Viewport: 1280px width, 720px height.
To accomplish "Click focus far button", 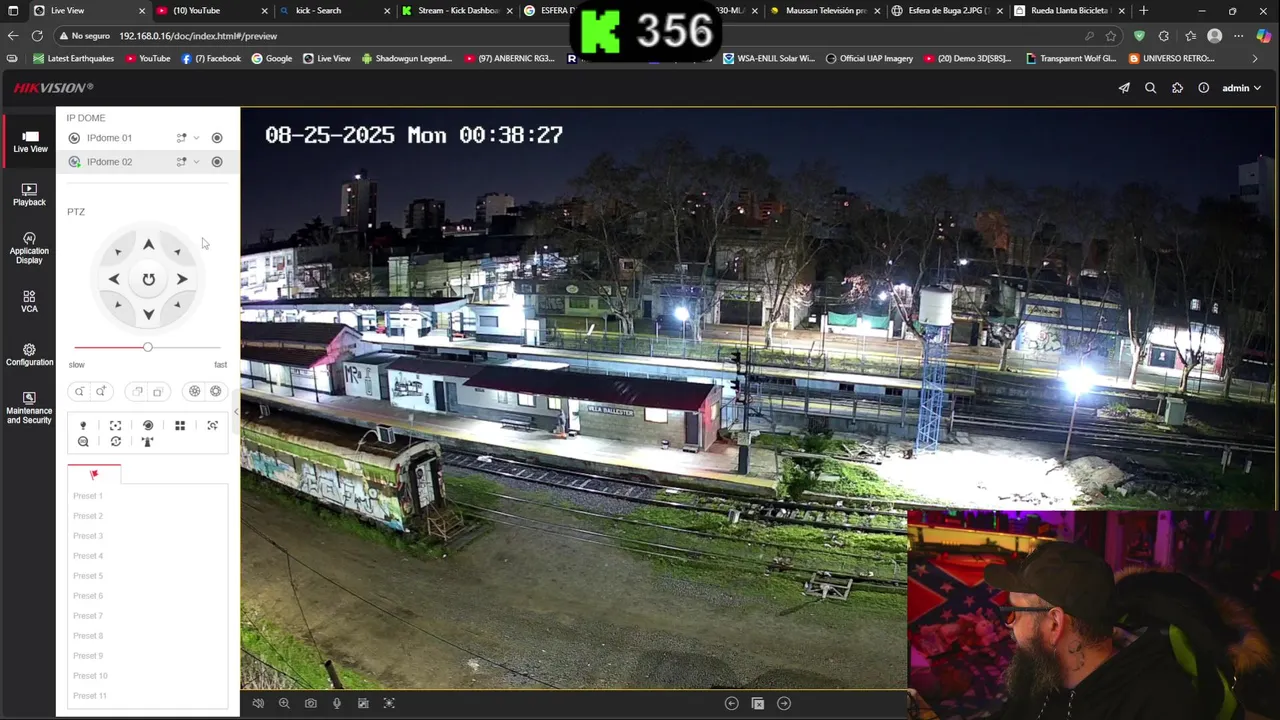I will [158, 391].
